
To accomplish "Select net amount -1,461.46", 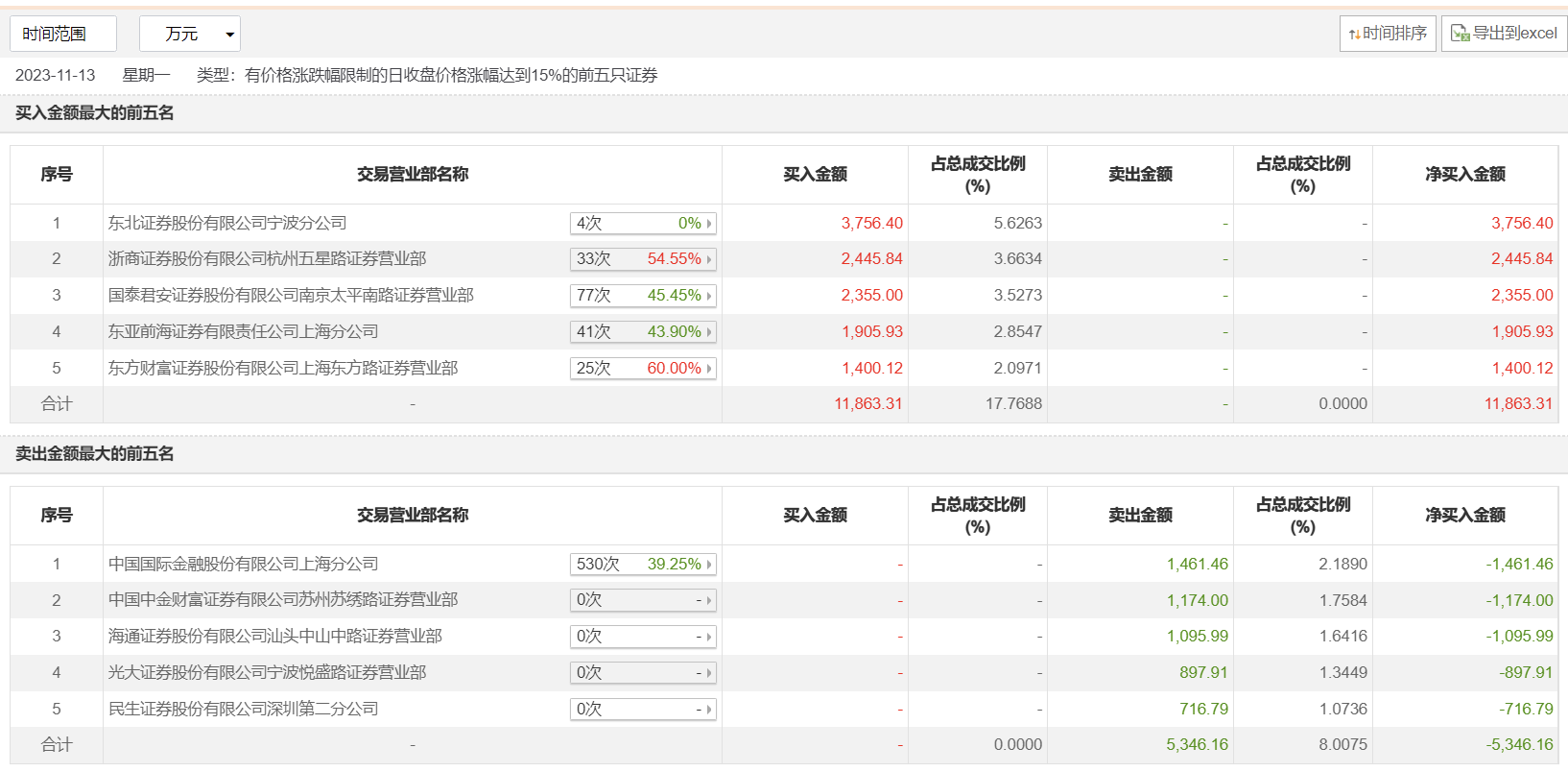I will click(x=1519, y=564).
